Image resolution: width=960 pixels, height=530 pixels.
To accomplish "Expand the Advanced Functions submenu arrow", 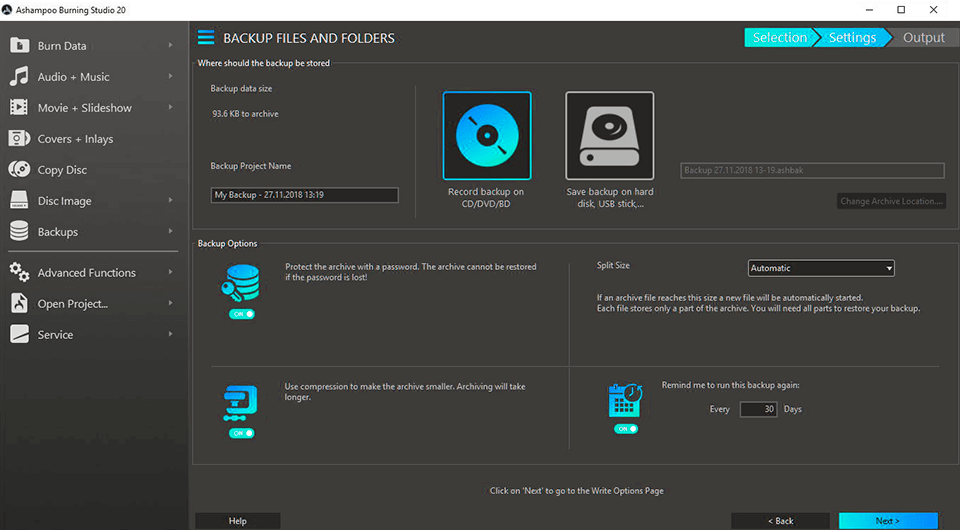I will coord(170,272).
